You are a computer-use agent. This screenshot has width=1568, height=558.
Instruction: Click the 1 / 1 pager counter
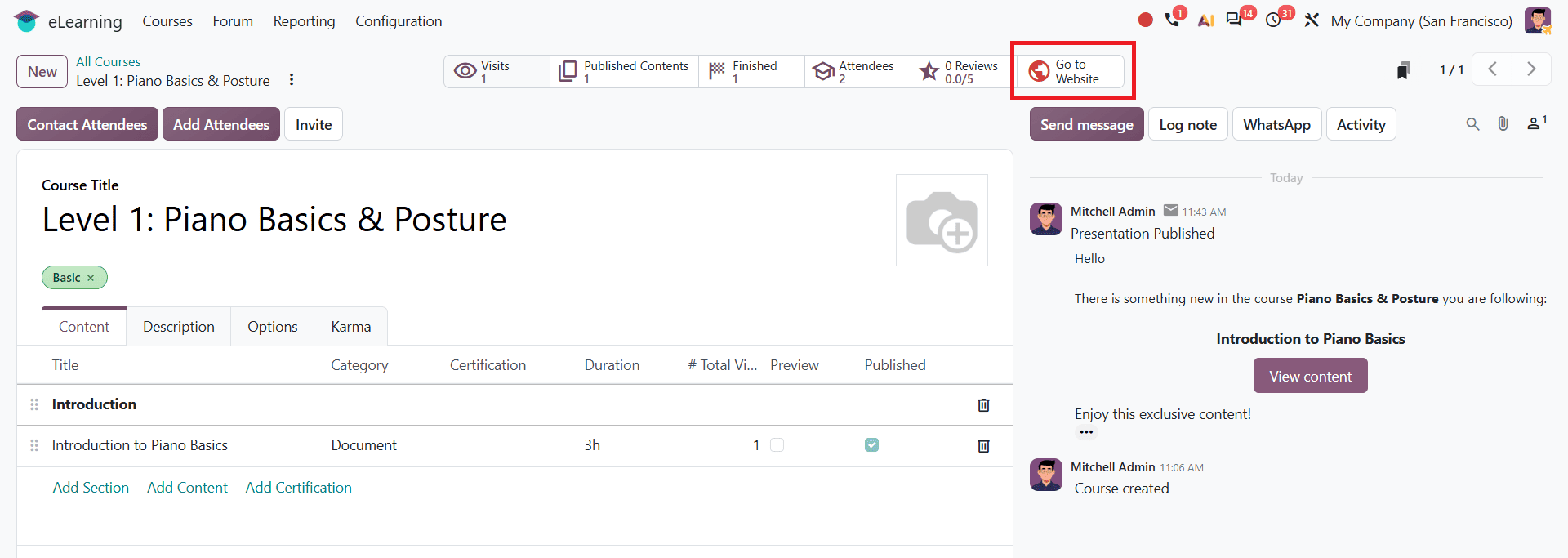click(1451, 70)
